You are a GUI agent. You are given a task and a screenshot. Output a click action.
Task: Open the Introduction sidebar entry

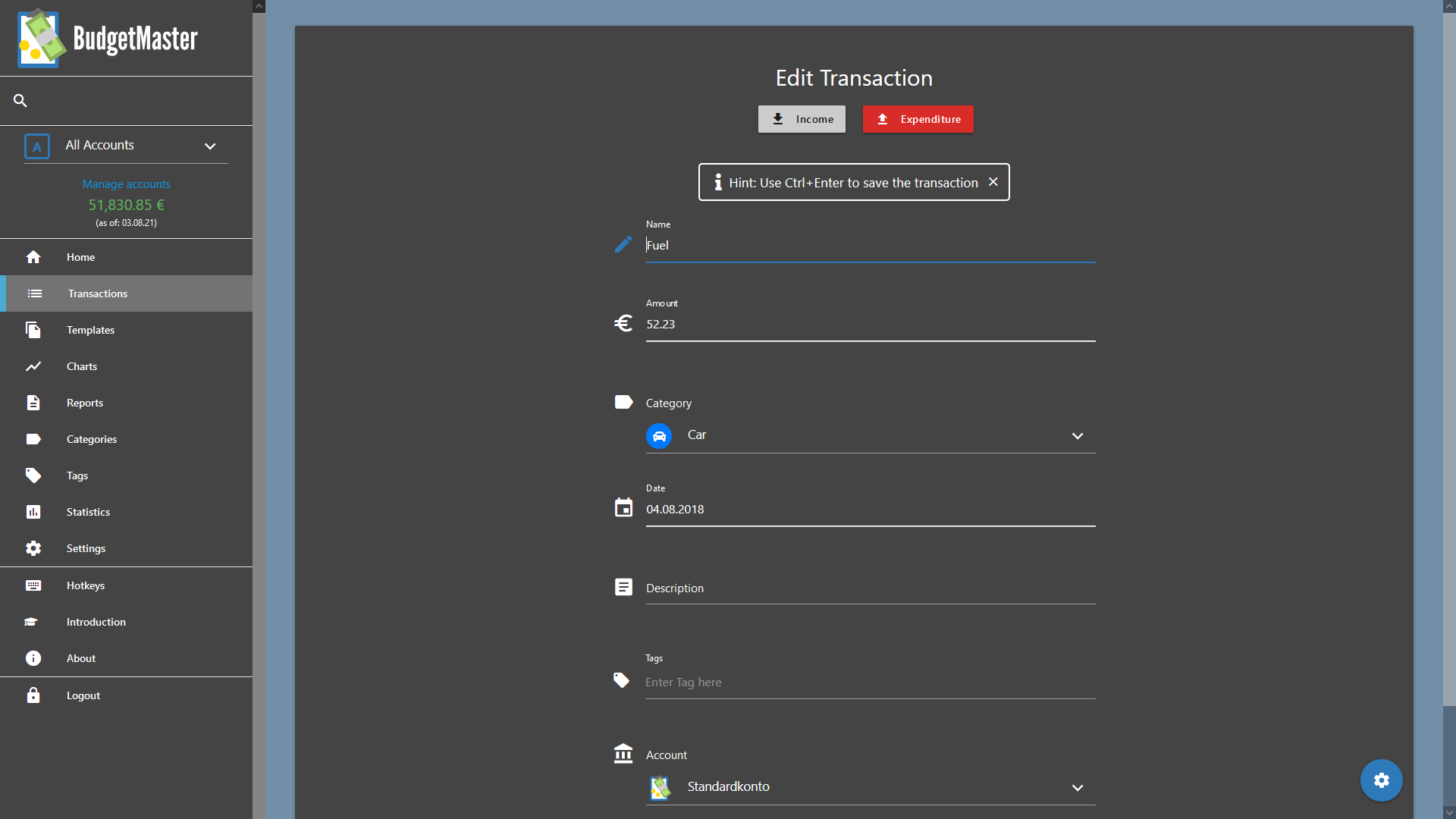point(126,622)
